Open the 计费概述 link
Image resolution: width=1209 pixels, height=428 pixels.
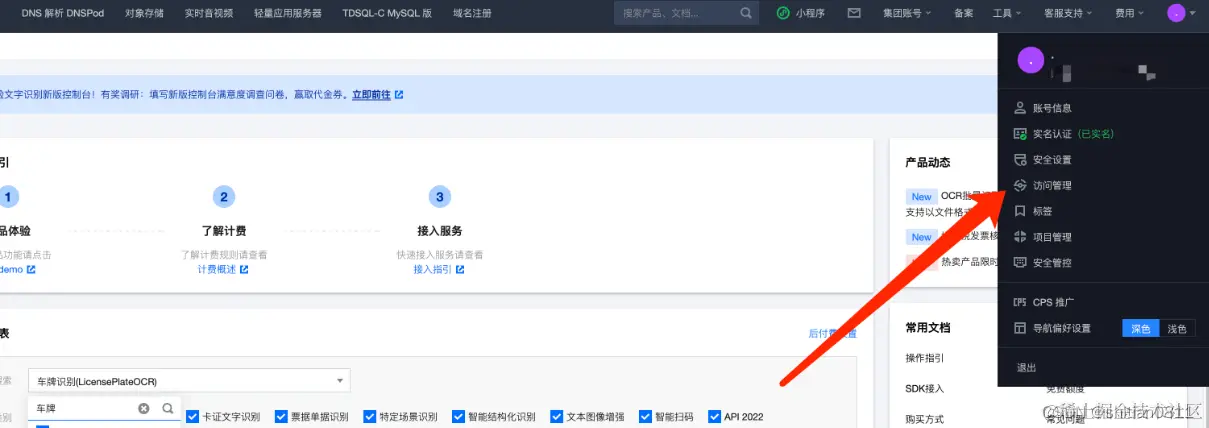click(217, 269)
